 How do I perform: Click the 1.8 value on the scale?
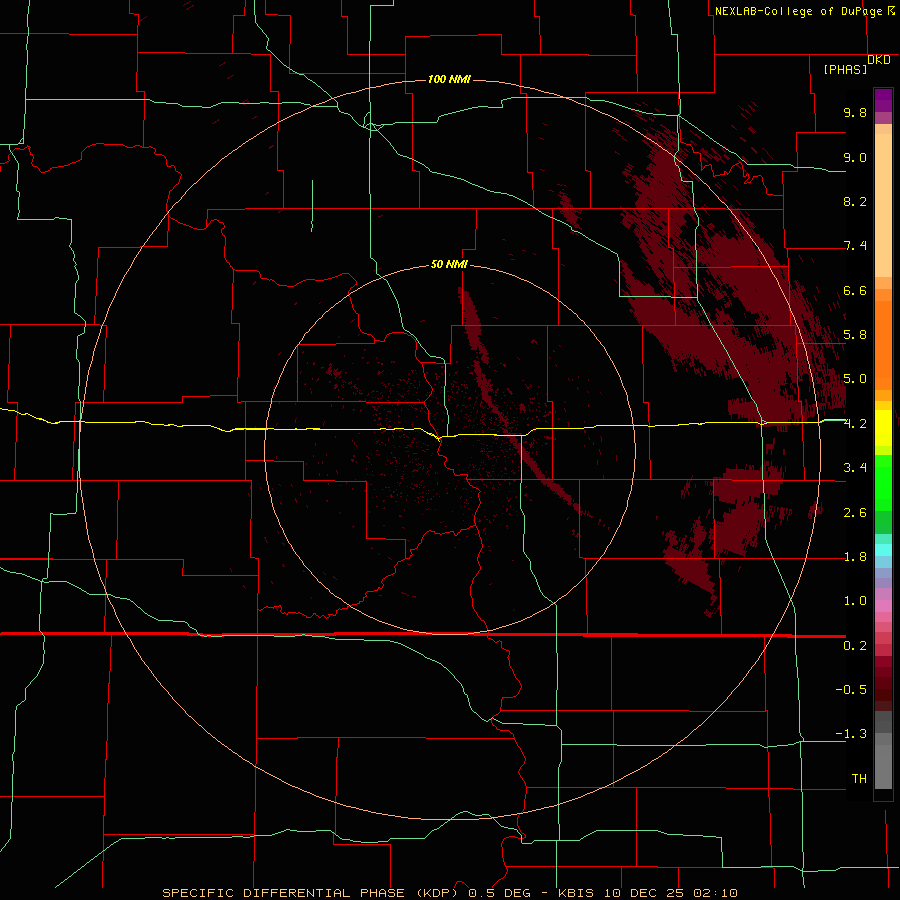pyautogui.click(x=855, y=557)
